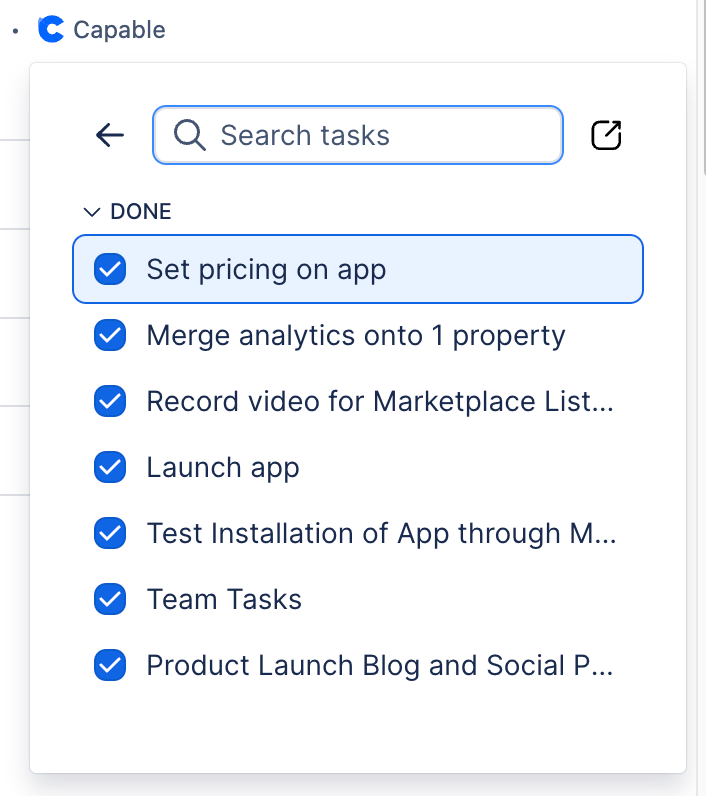Uncheck the Record video for Marketplace checkbox
The image size is (706, 796).
click(110, 401)
